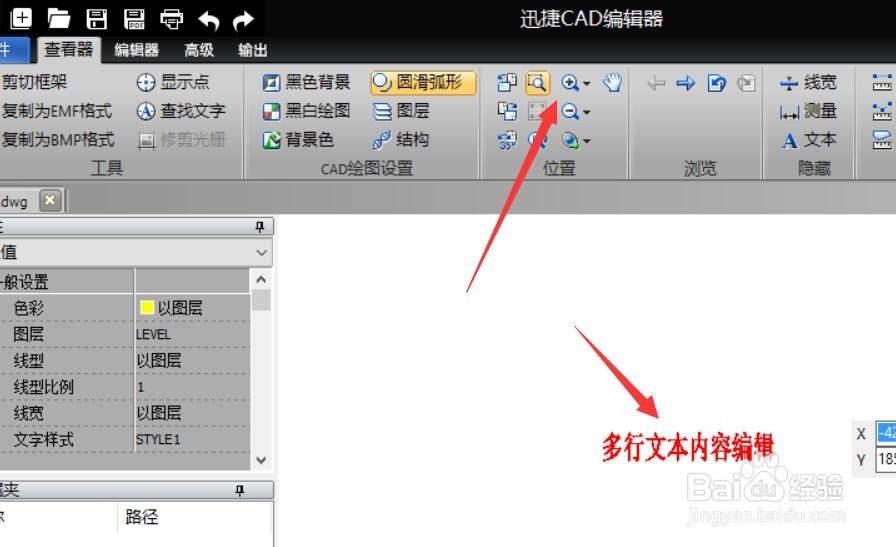The height and width of the screenshot is (547, 896).
Task: Click bottom area measure icon at right edge
Action: [x=883, y=140]
